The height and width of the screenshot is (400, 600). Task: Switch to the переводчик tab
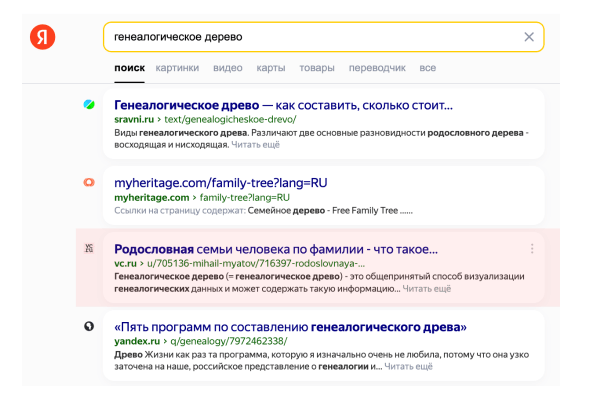[377, 68]
